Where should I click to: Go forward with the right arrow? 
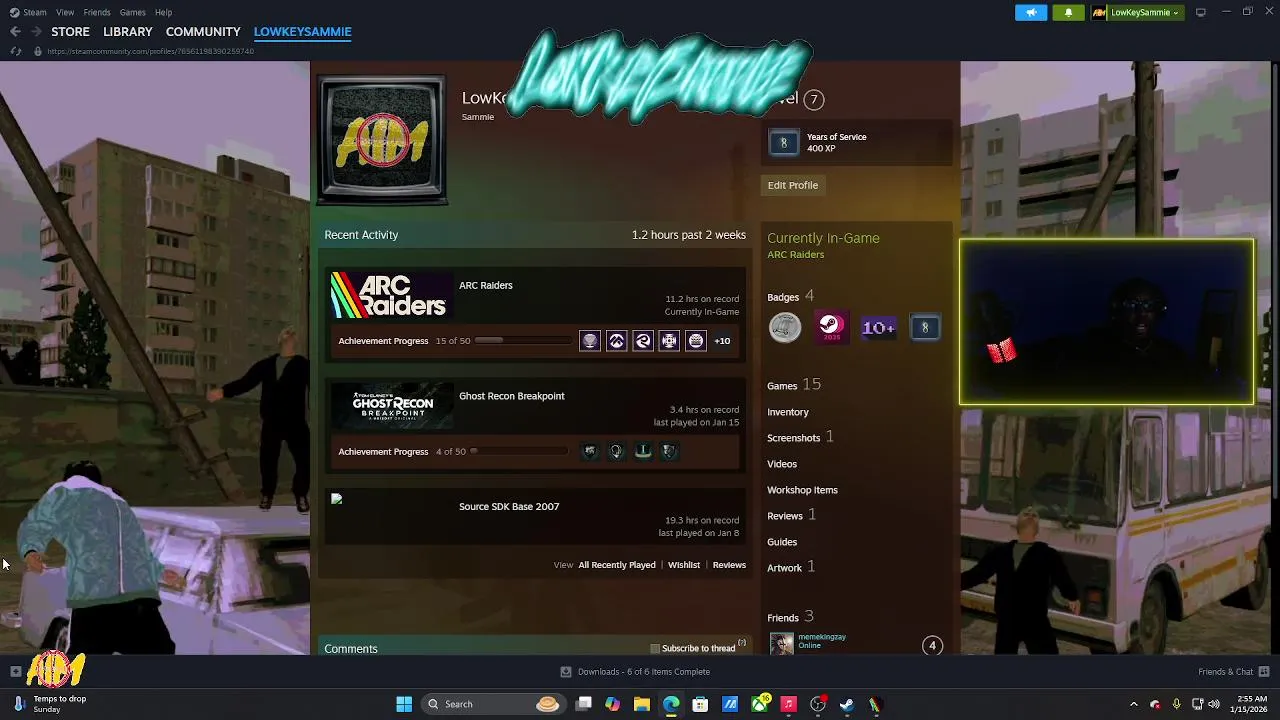(36, 32)
